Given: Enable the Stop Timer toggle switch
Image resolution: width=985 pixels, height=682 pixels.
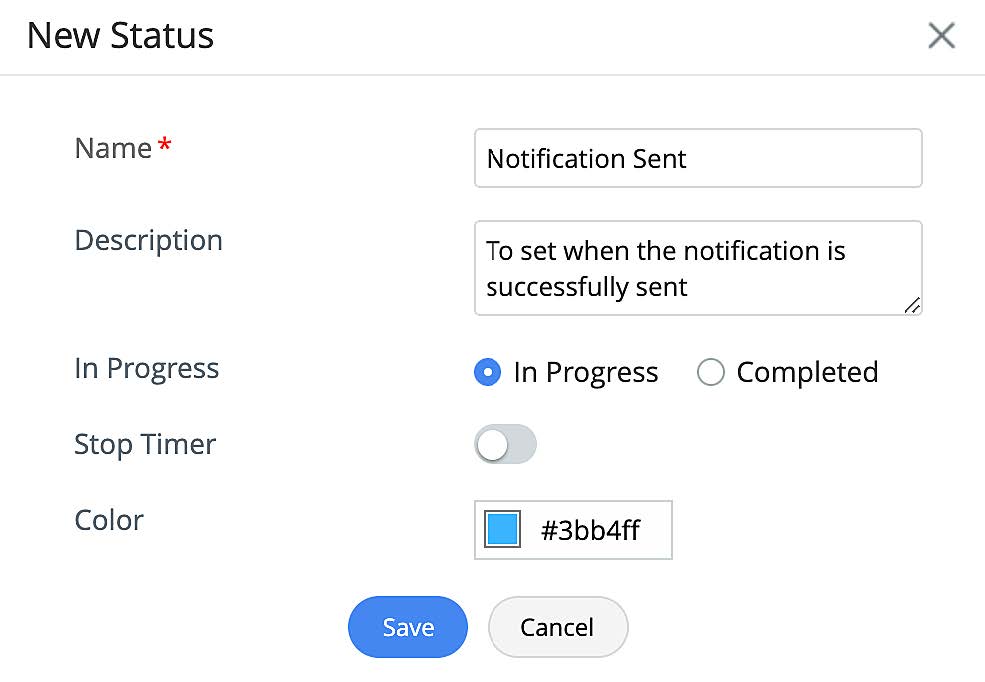Looking at the screenshot, I should 505,445.
